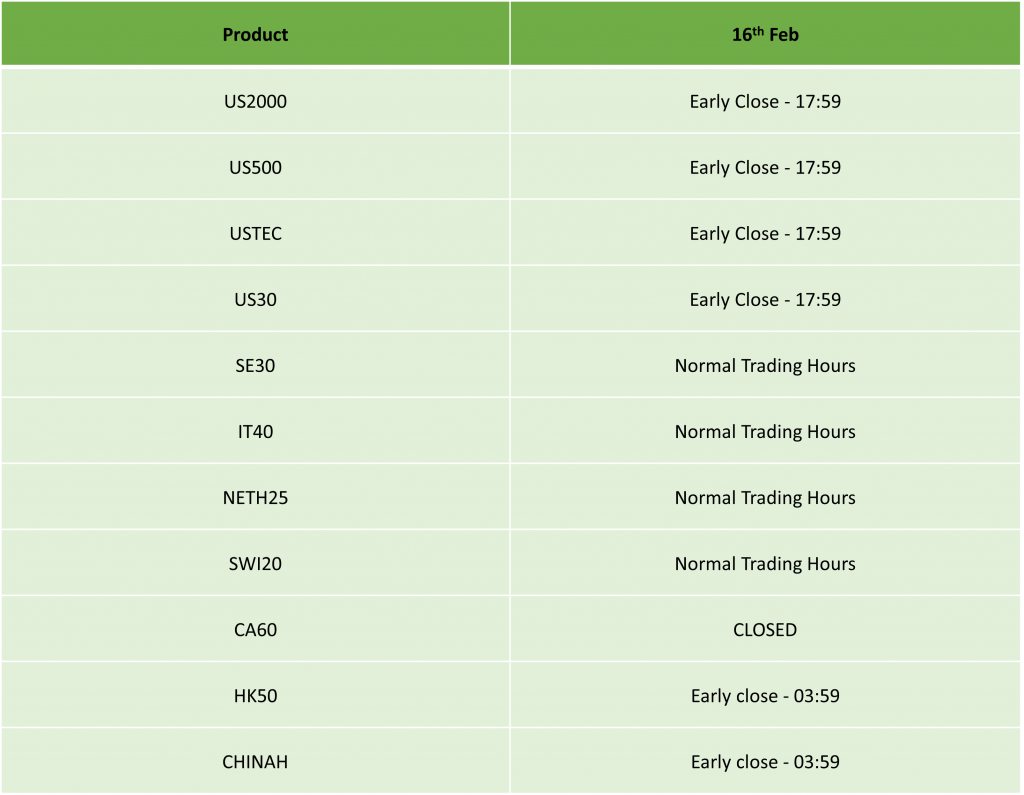Select the US500 product cell
The width and height of the screenshot is (1024, 795).
coord(255,167)
